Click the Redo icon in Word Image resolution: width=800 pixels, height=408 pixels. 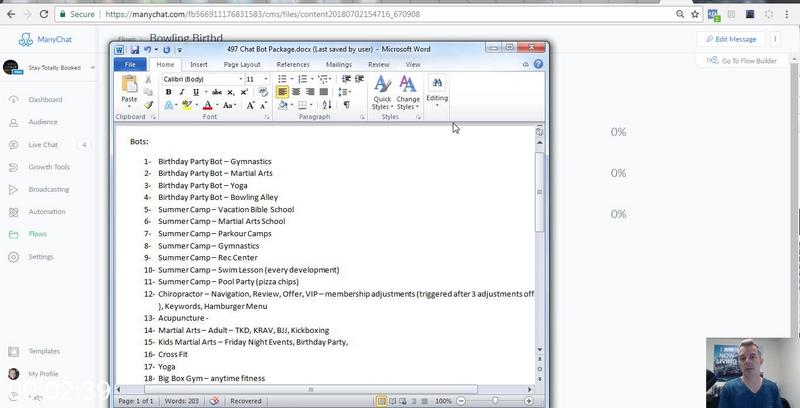coord(166,49)
